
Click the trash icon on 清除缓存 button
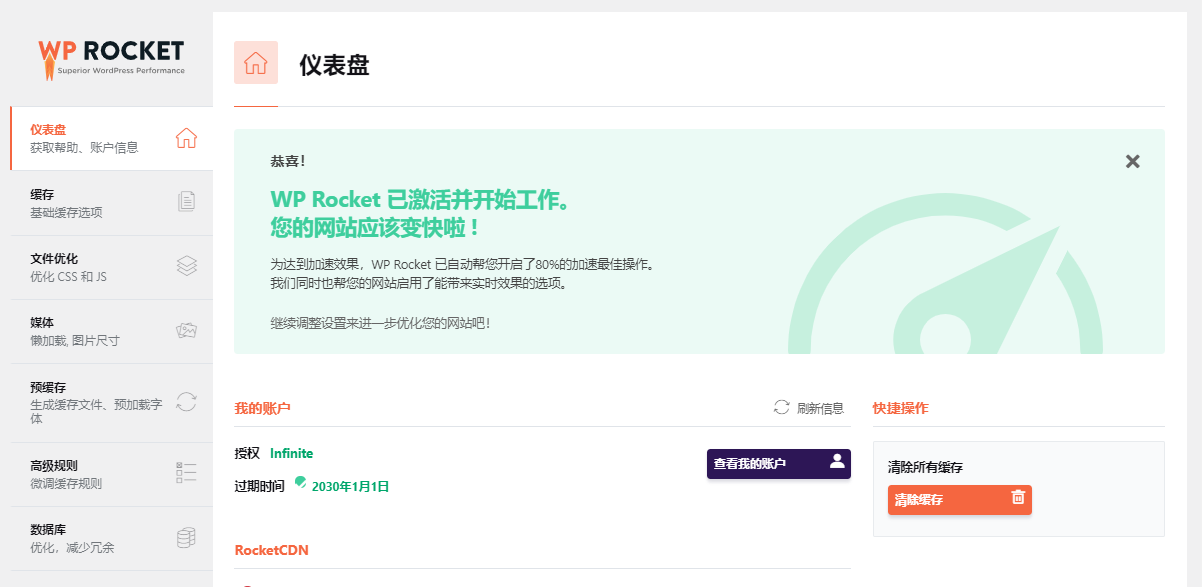[1018, 497]
